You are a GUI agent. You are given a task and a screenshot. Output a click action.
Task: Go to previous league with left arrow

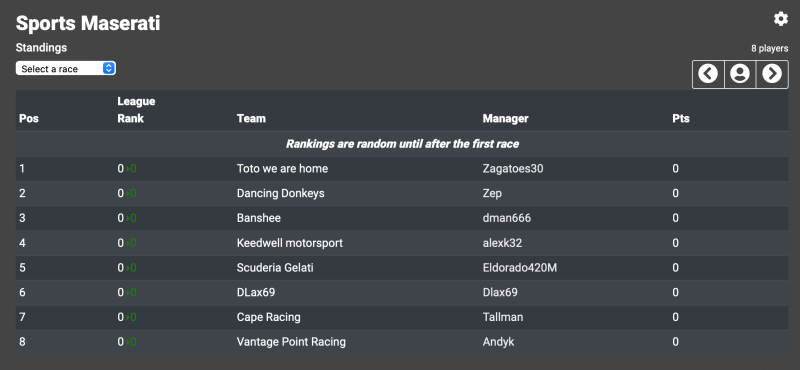pyautogui.click(x=708, y=74)
